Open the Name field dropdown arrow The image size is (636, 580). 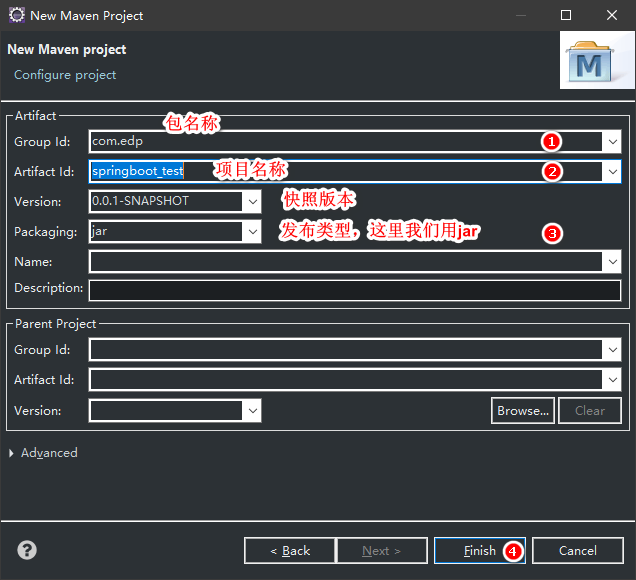coord(612,262)
